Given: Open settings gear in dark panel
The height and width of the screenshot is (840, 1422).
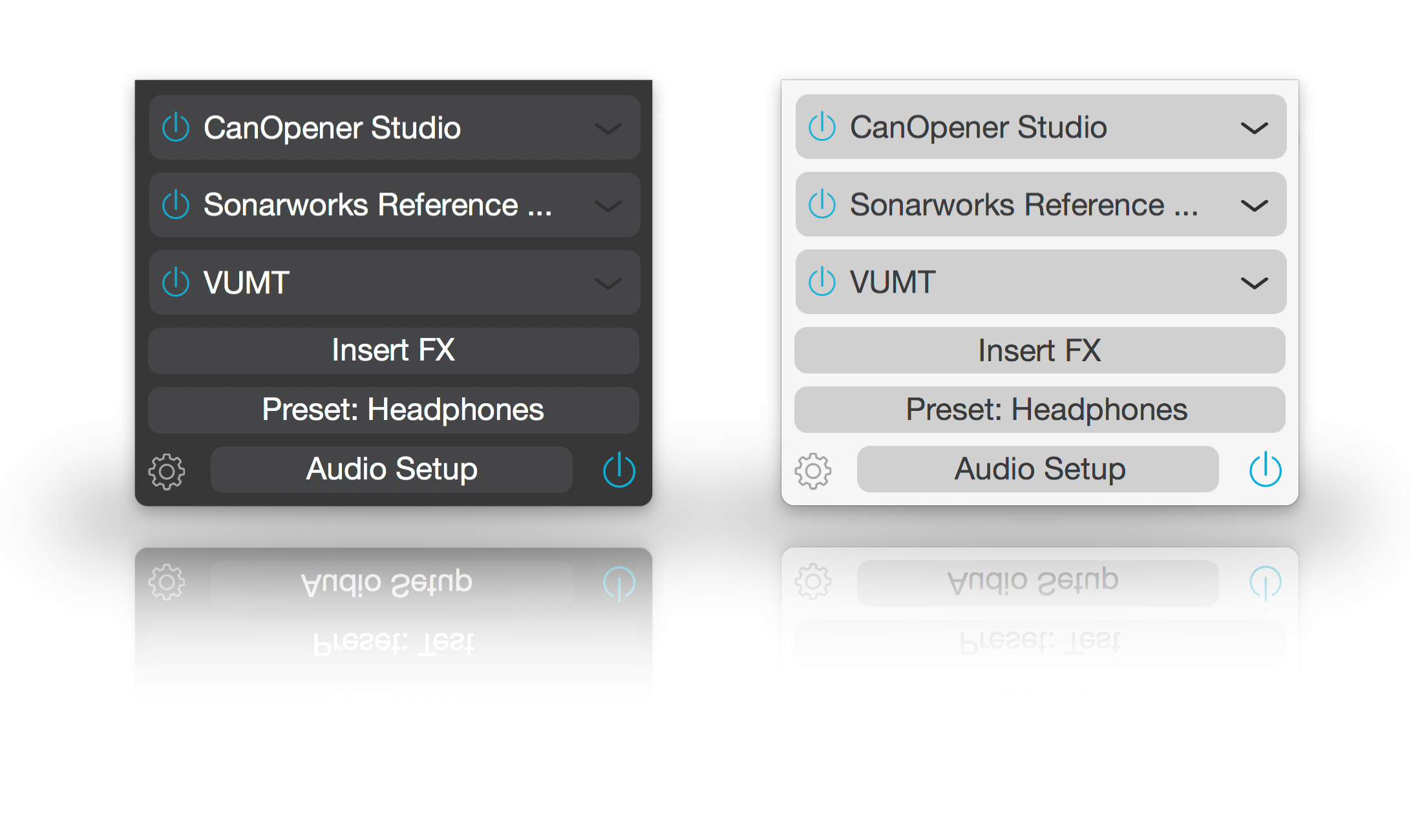Looking at the screenshot, I should (167, 471).
